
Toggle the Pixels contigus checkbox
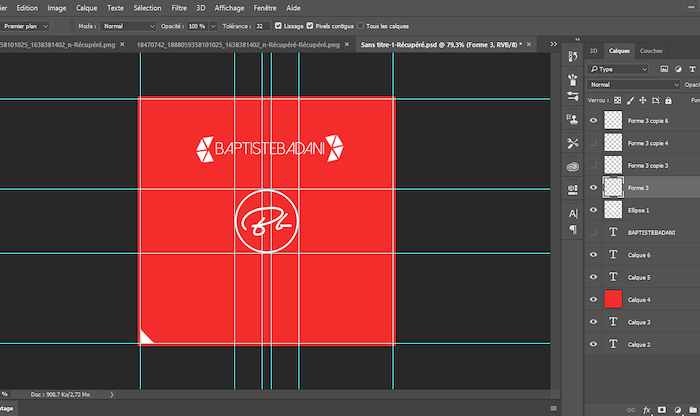pos(310,26)
